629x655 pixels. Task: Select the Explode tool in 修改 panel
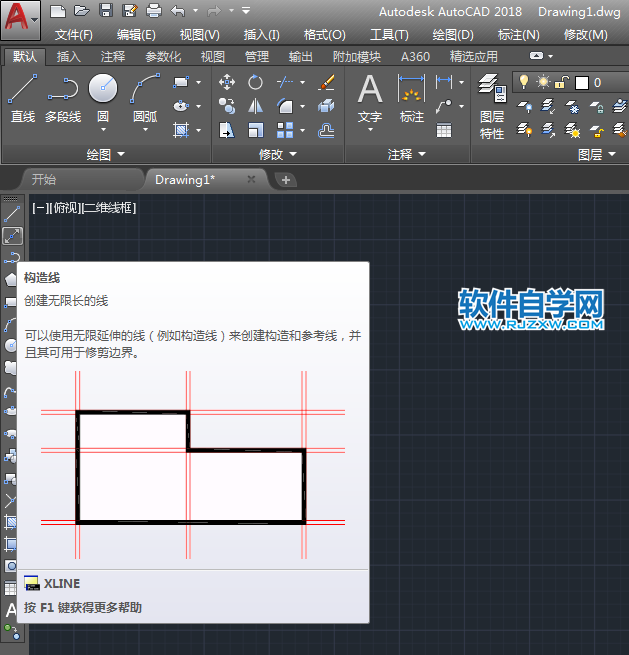(x=326, y=106)
